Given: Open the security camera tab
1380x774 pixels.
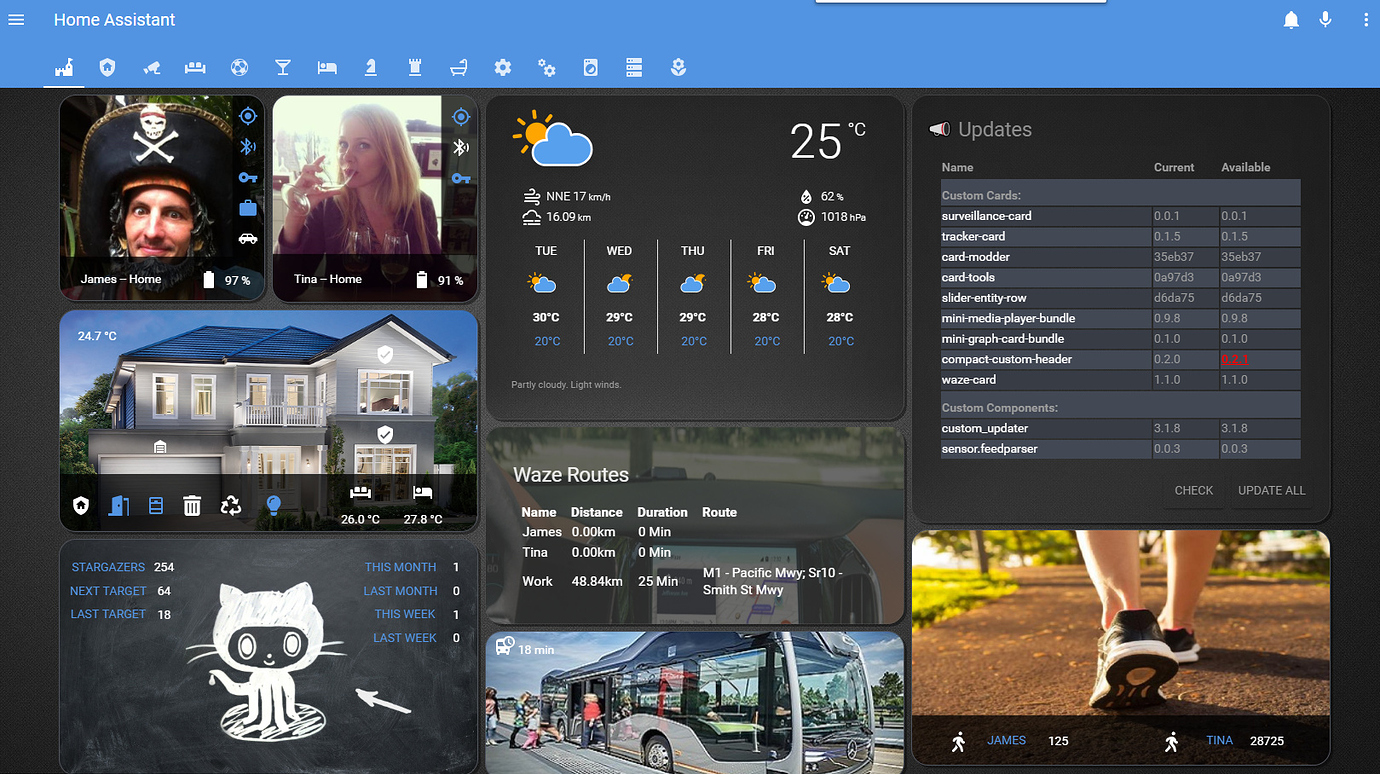Looking at the screenshot, I should tap(152, 67).
